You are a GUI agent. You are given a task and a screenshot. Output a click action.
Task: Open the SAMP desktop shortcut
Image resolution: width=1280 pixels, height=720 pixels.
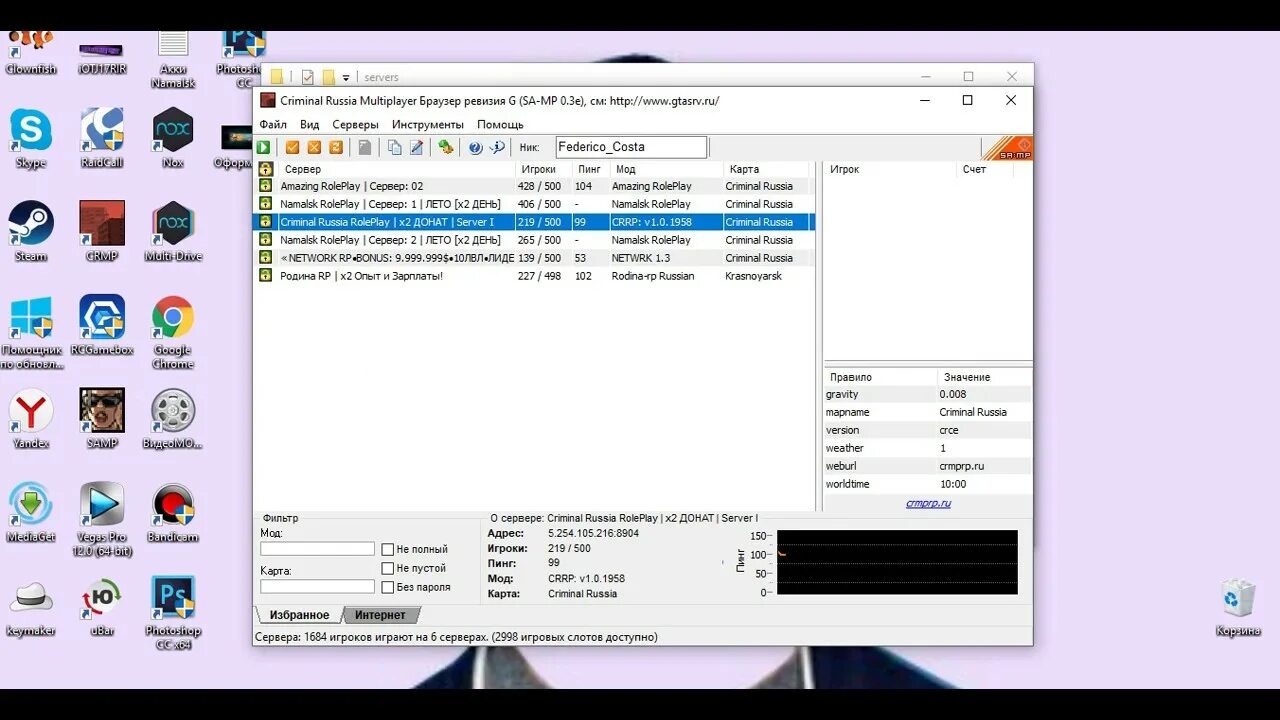tap(102, 419)
